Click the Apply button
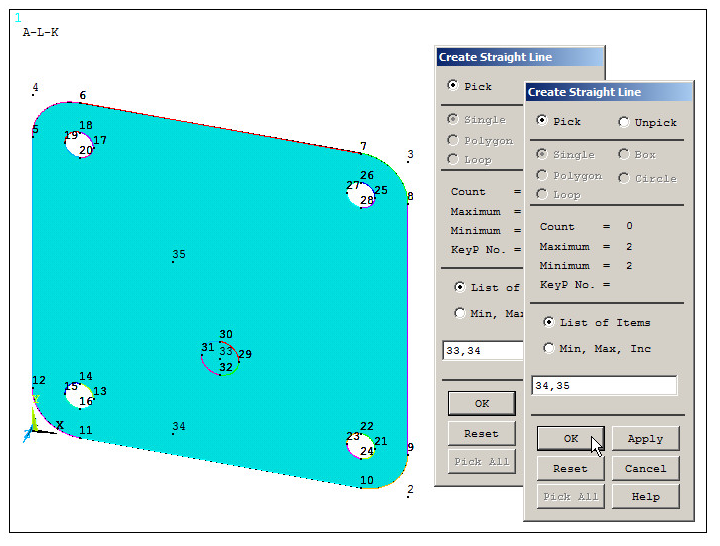 645,439
